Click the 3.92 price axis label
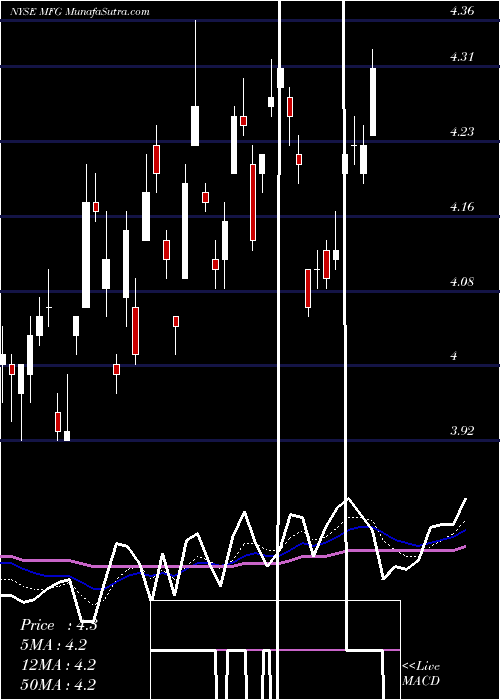 click(462, 431)
